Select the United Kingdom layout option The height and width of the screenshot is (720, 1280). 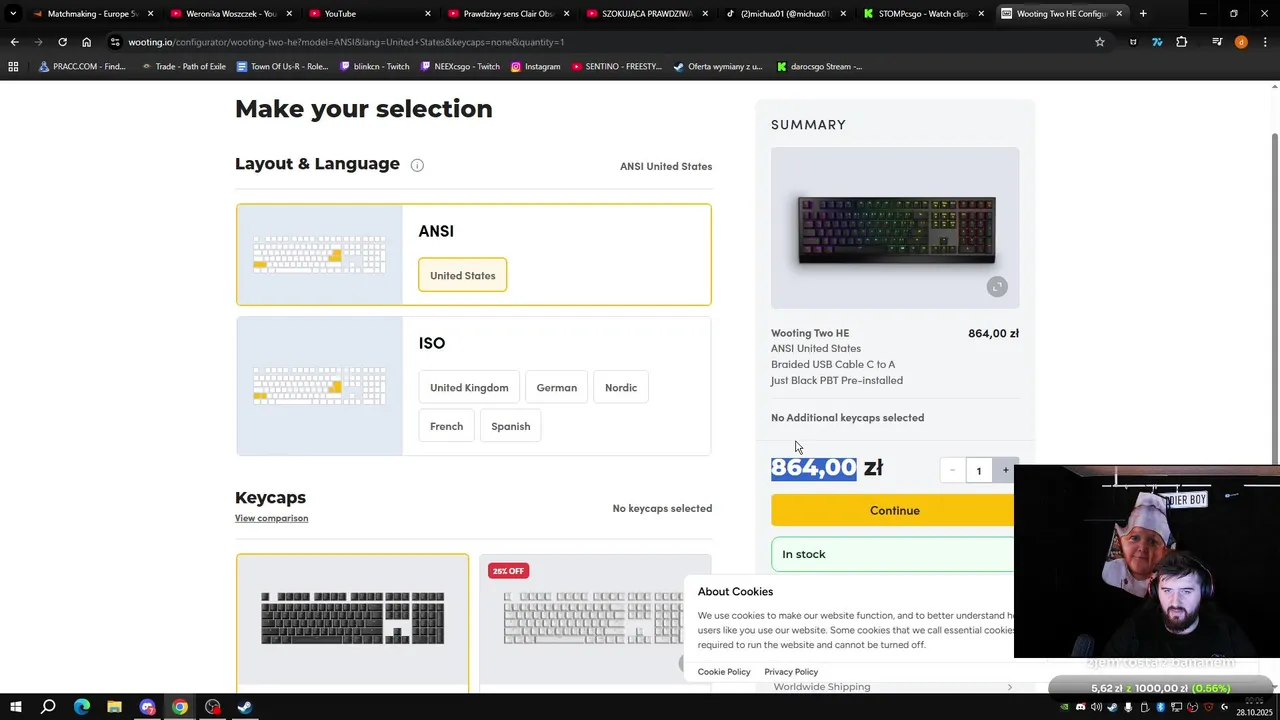pos(469,387)
